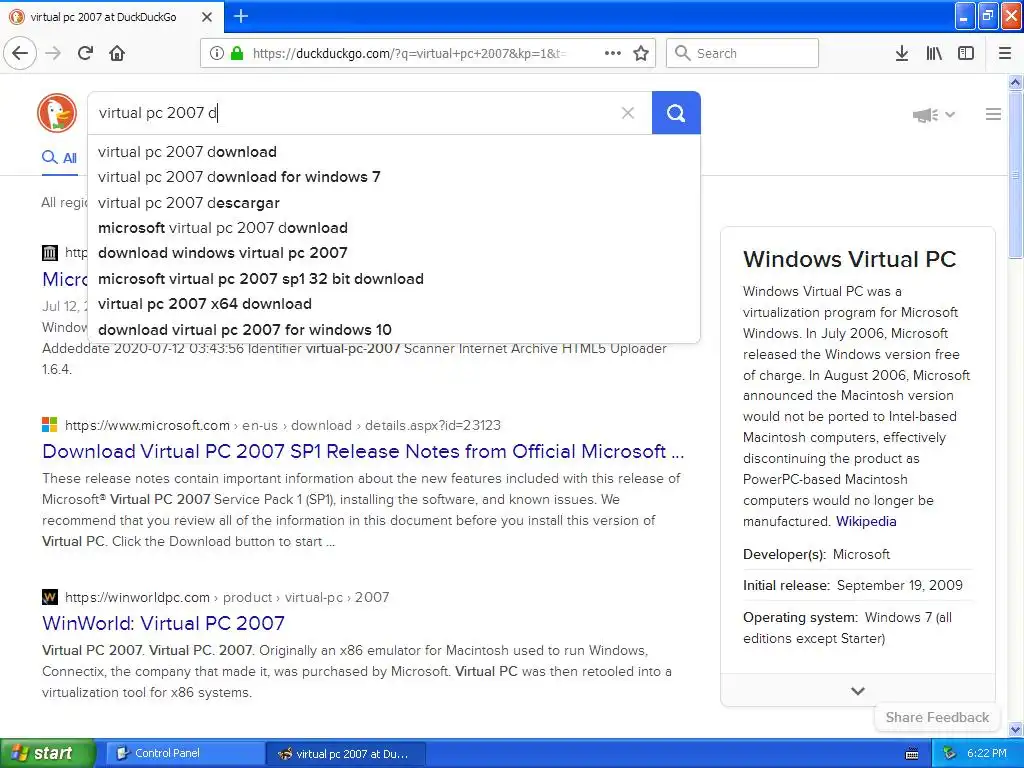Expand the Windows Virtual PC info panel

point(857,690)
